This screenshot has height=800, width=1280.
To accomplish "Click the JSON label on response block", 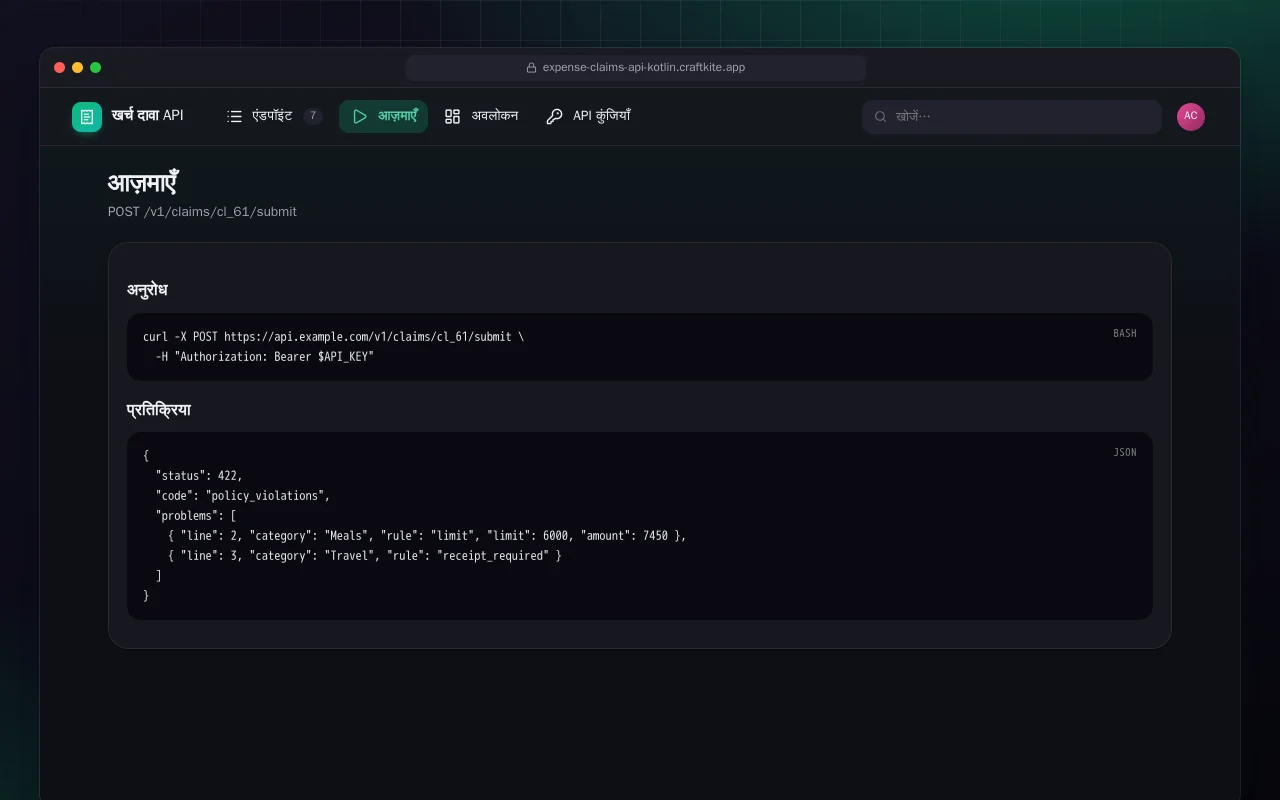I will pos(1125,452).
